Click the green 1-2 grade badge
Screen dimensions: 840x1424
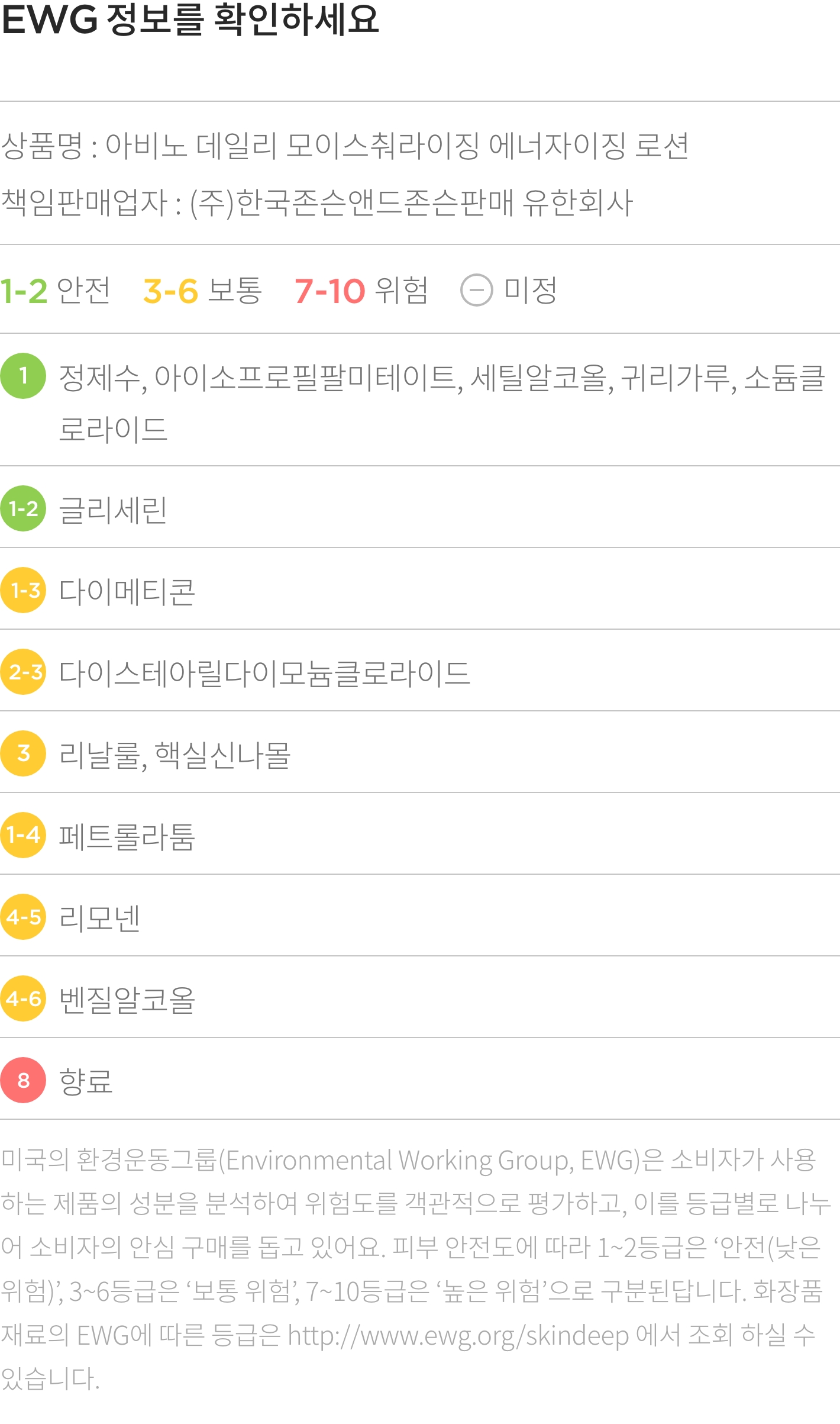[x=23, y=508]
